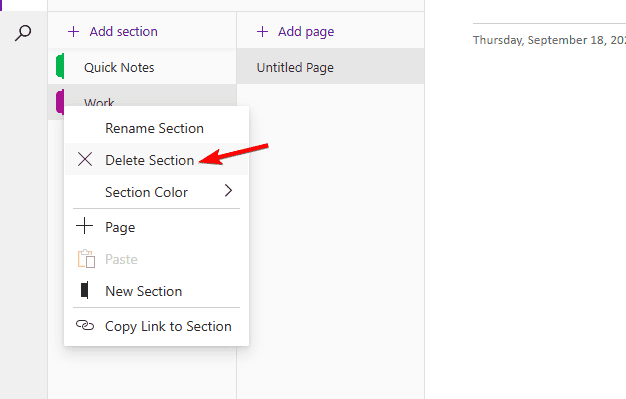Open the search magnifier icon
Screen dimensions: 626x399
click(23, 33)
